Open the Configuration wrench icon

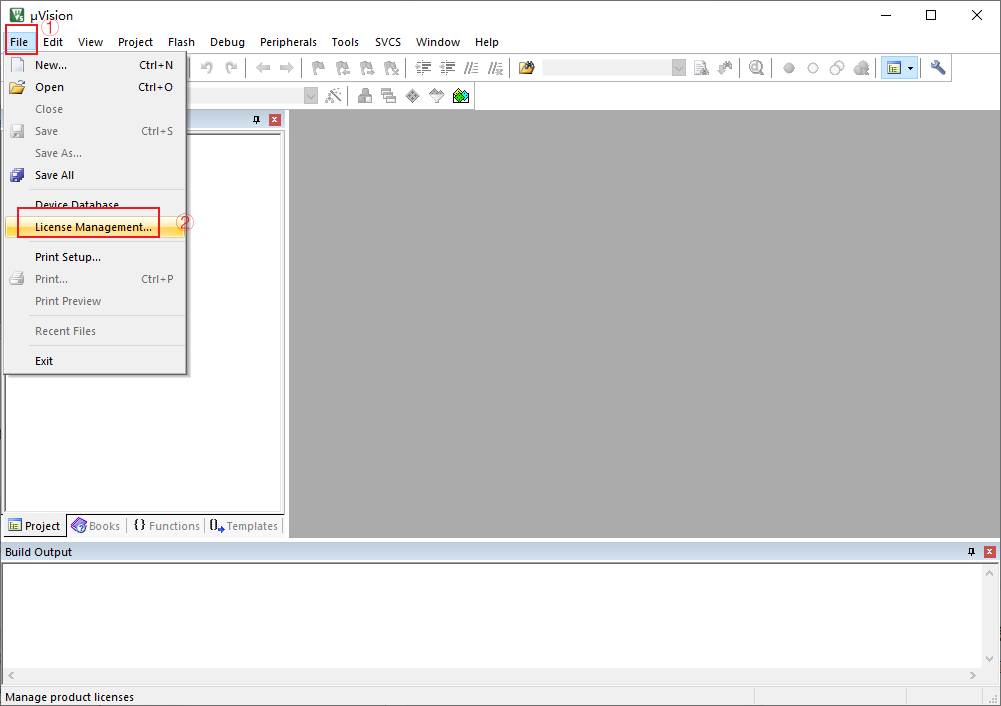click(x=937, y=68)
